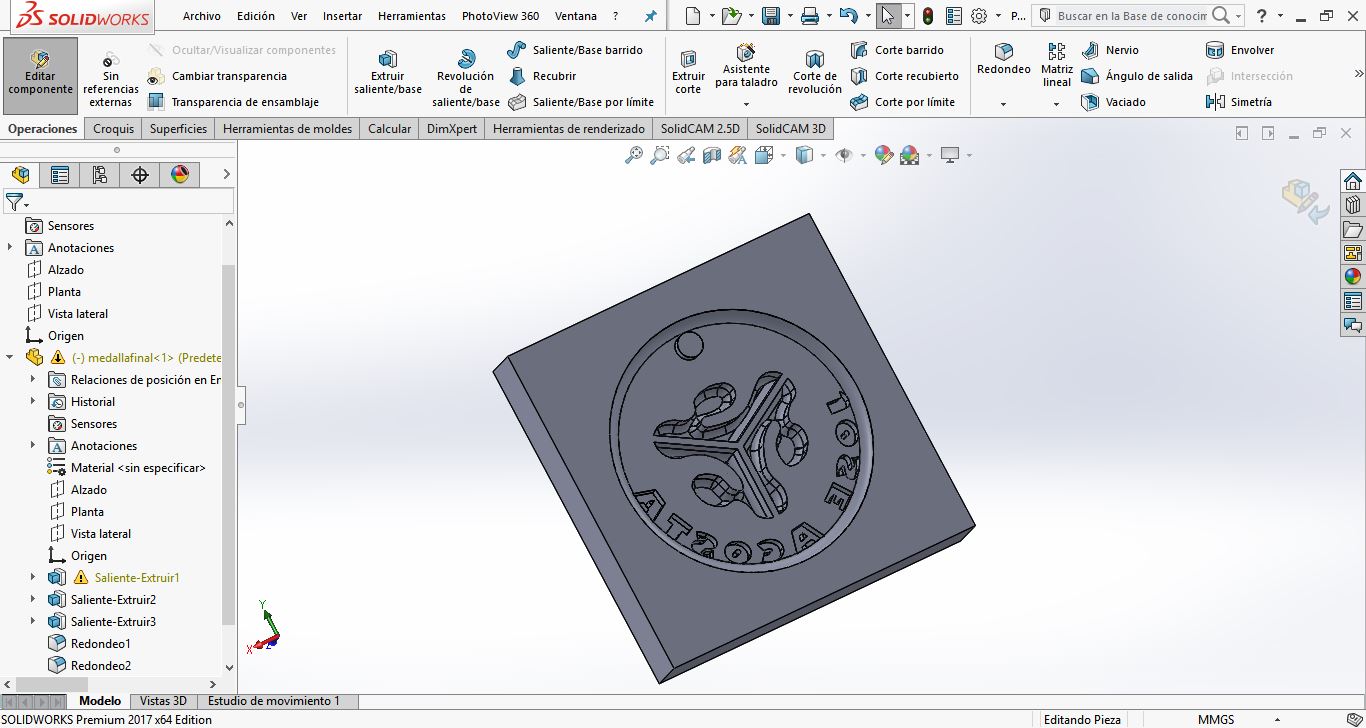Switch to the Croquis tab
Screen dimensions: 1366x728
[113, 128]
